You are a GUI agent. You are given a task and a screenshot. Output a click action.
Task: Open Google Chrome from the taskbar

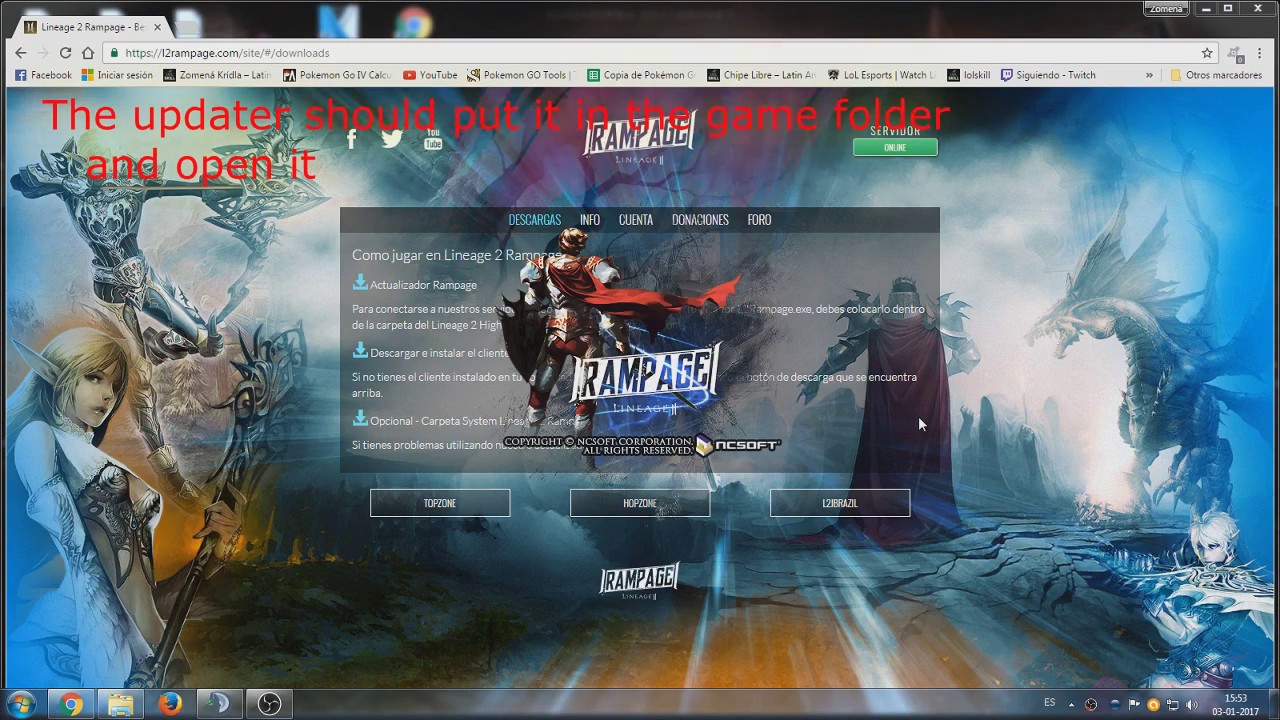[x=70, y=704]
